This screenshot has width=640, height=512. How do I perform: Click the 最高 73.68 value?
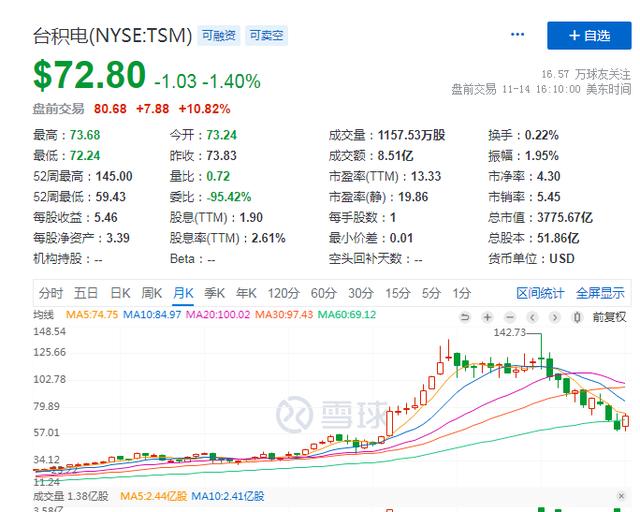[x=85, y=135]
